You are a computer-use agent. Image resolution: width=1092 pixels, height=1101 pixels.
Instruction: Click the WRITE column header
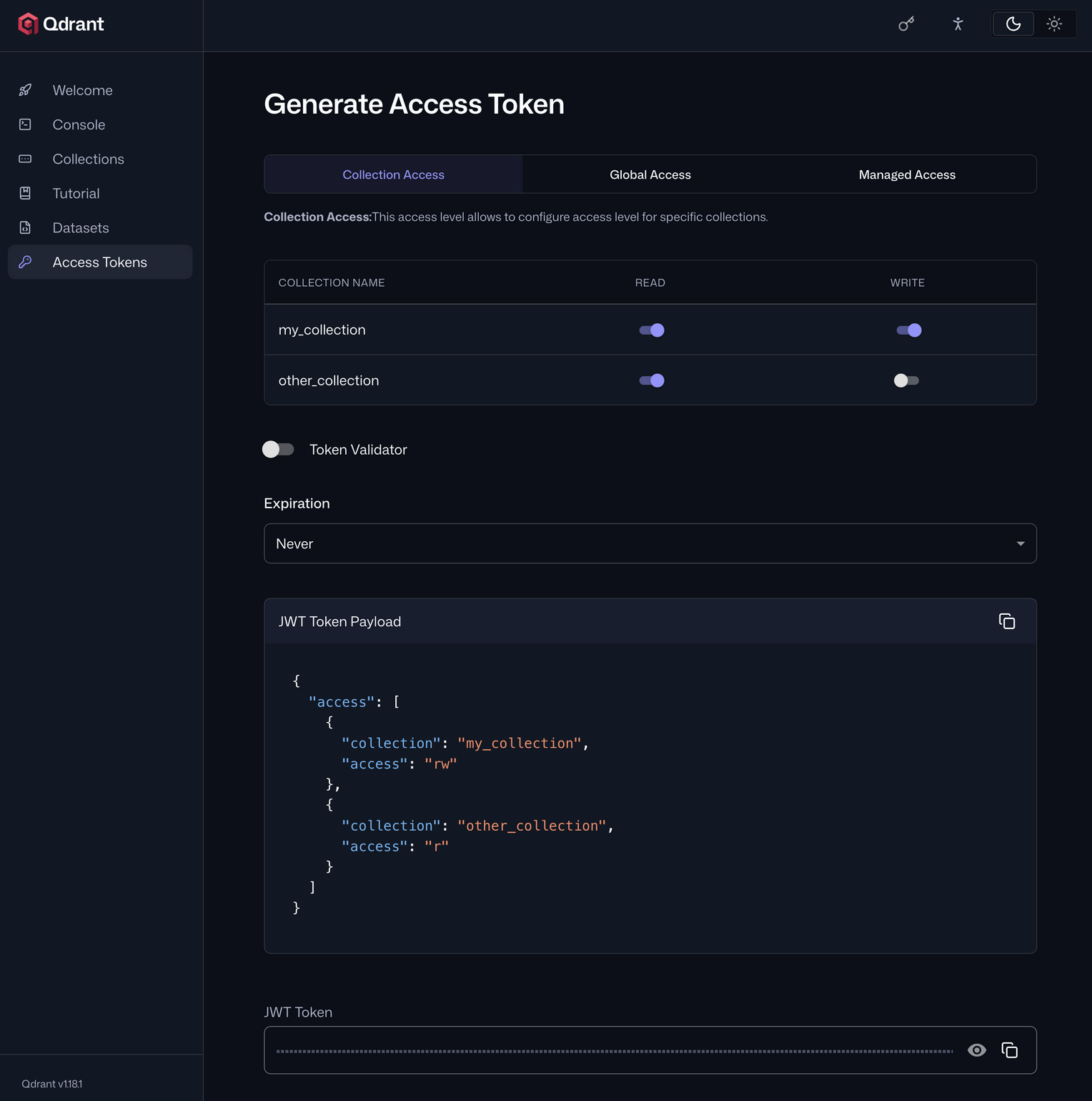(x=907, y=282)
